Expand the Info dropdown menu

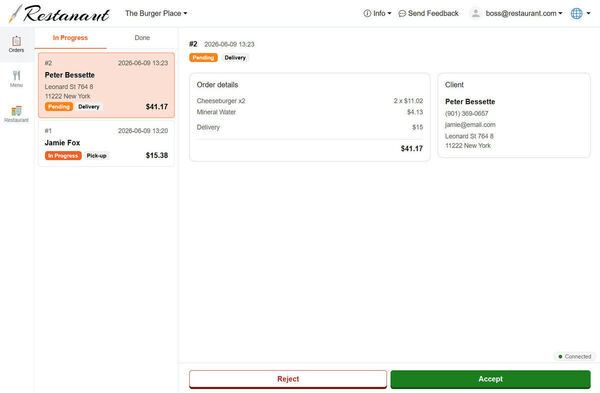pos(377,13)
